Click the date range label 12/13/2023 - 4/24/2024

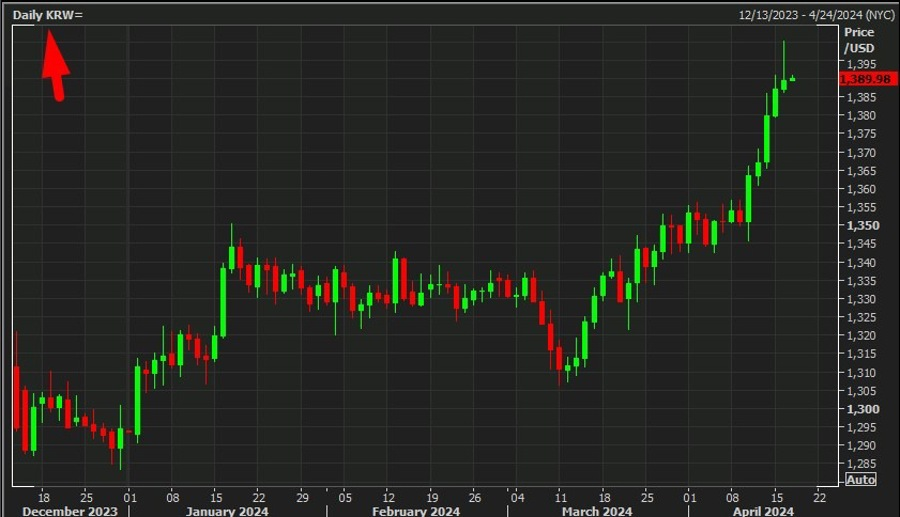click(x=816, y=15)
